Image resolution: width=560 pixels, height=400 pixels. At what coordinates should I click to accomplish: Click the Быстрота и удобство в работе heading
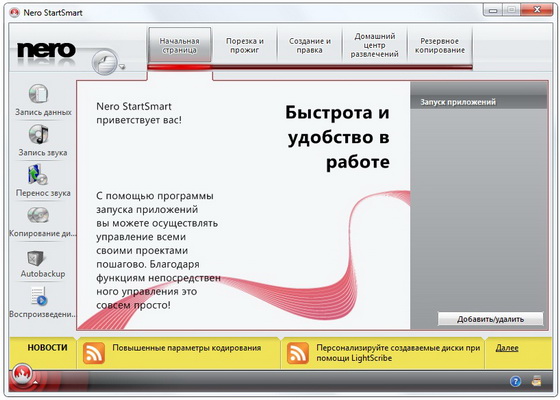click(x=337, y=137)
